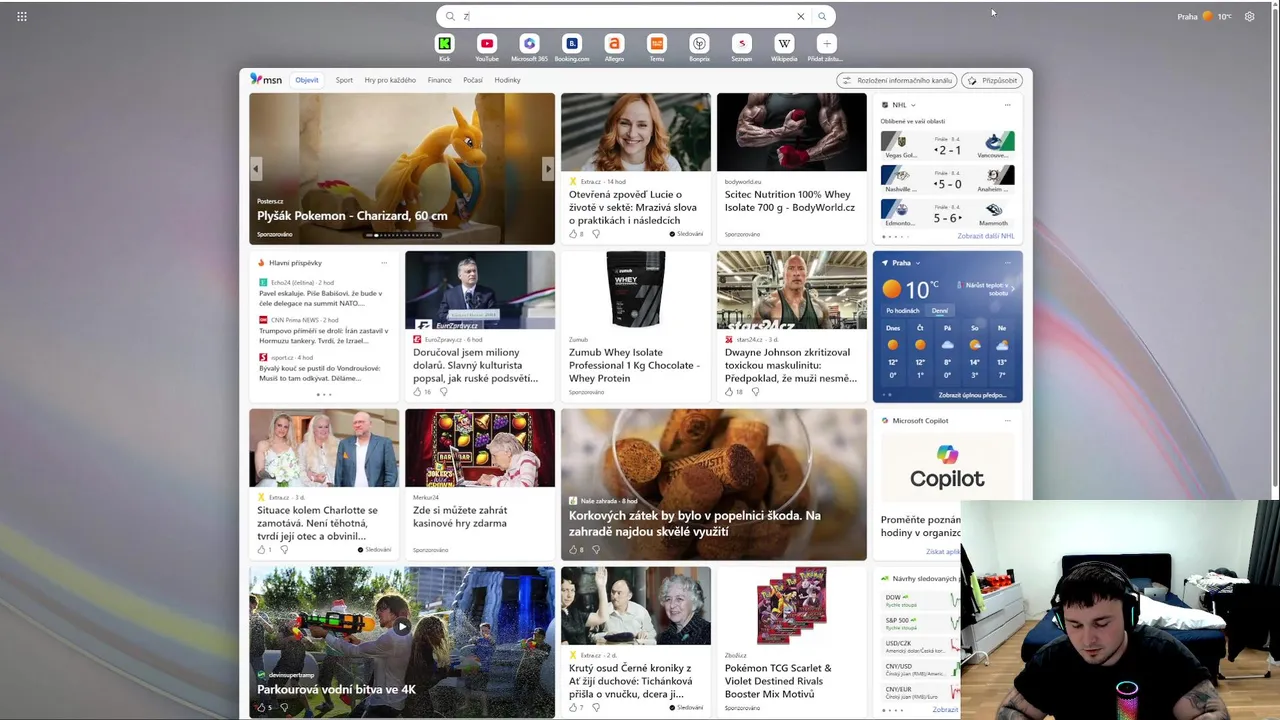Open the Nashville vs Anaheim score row
This screenshot has width=1280, height=720.
point(947,180)
